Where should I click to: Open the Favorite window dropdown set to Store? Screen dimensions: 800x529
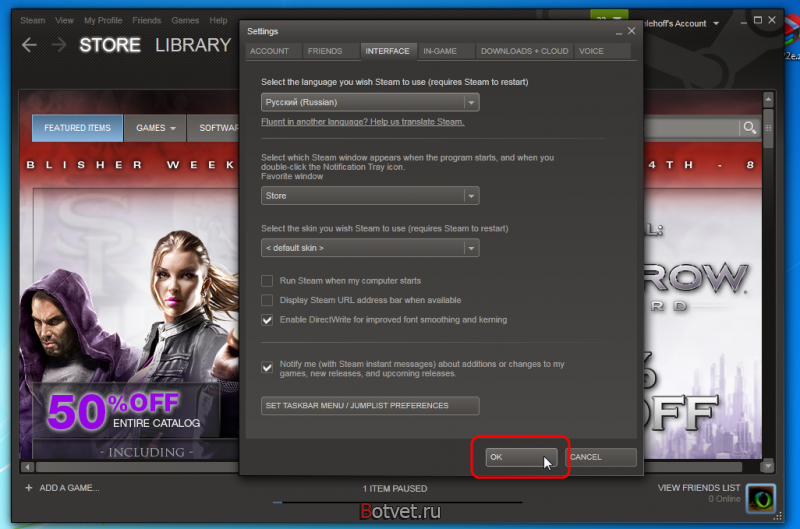click(370, 196)
